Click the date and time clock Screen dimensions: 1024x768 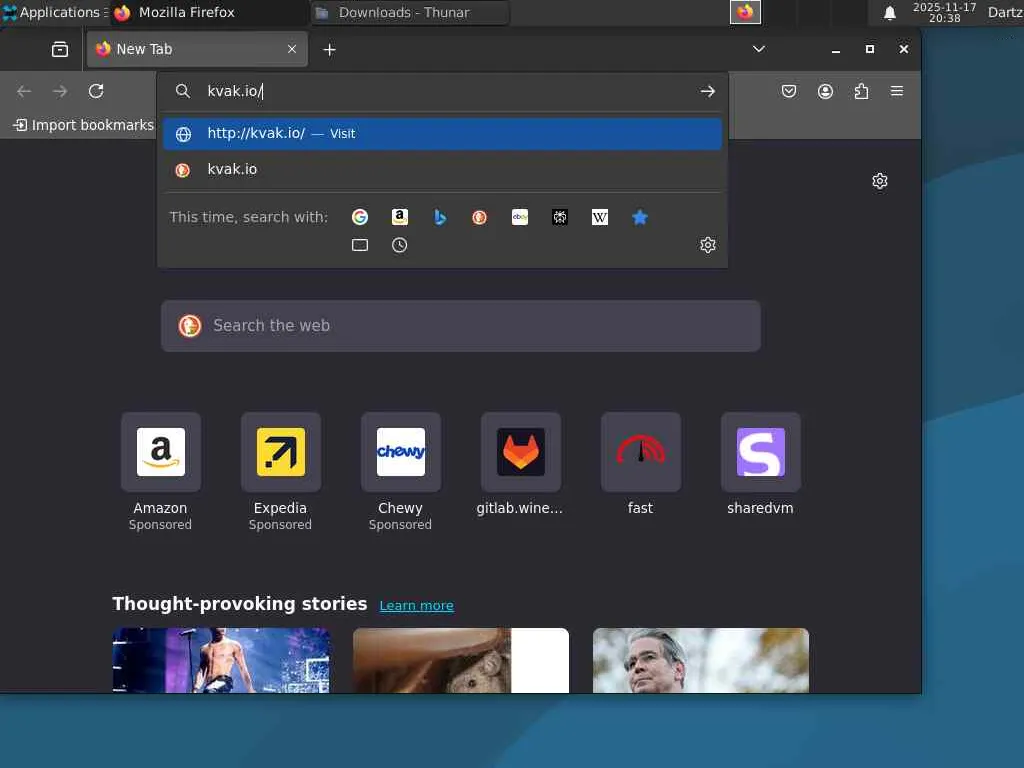click(944, 12)
